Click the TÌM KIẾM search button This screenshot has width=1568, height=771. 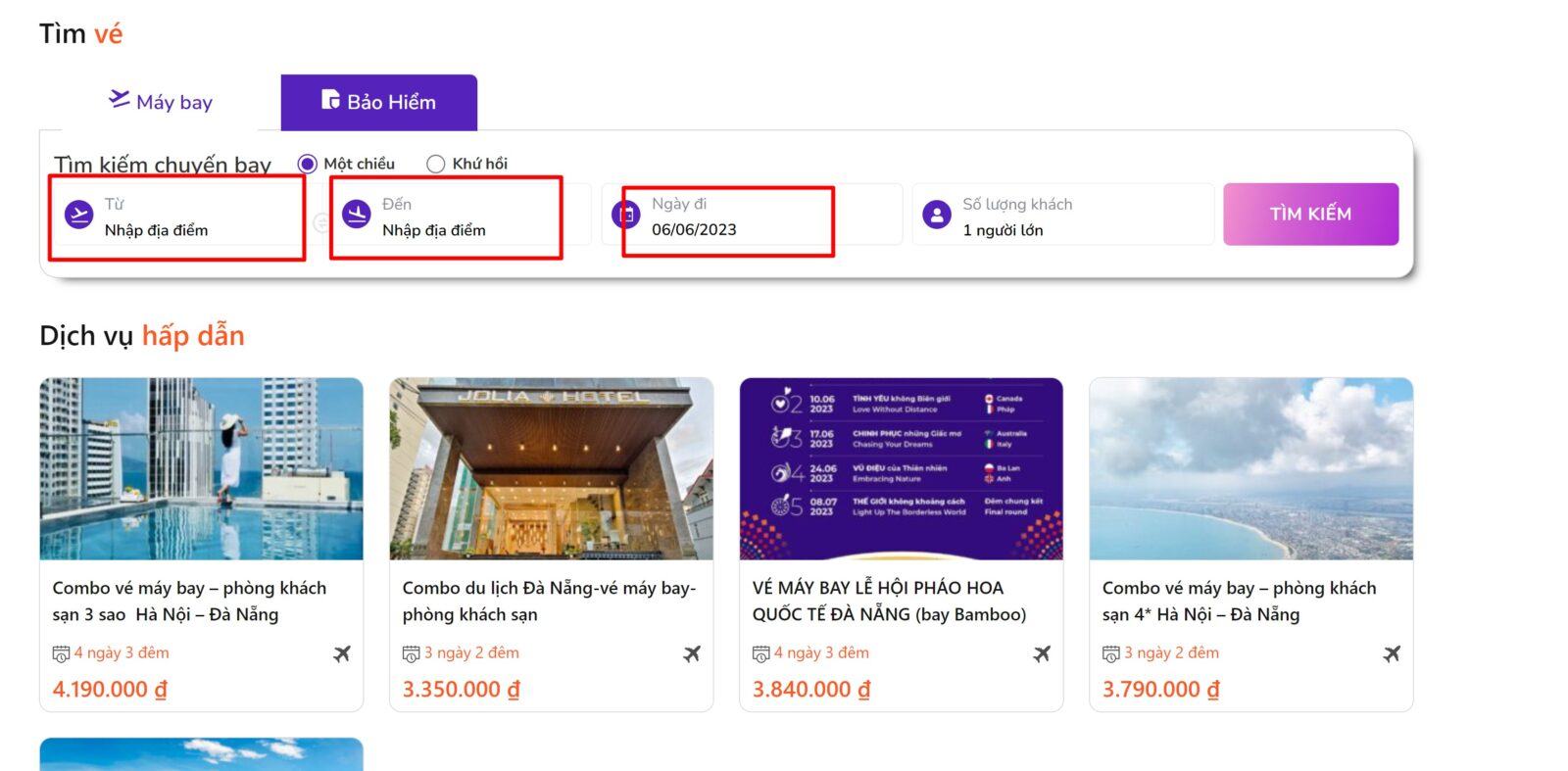click(x=1311, y=214)
